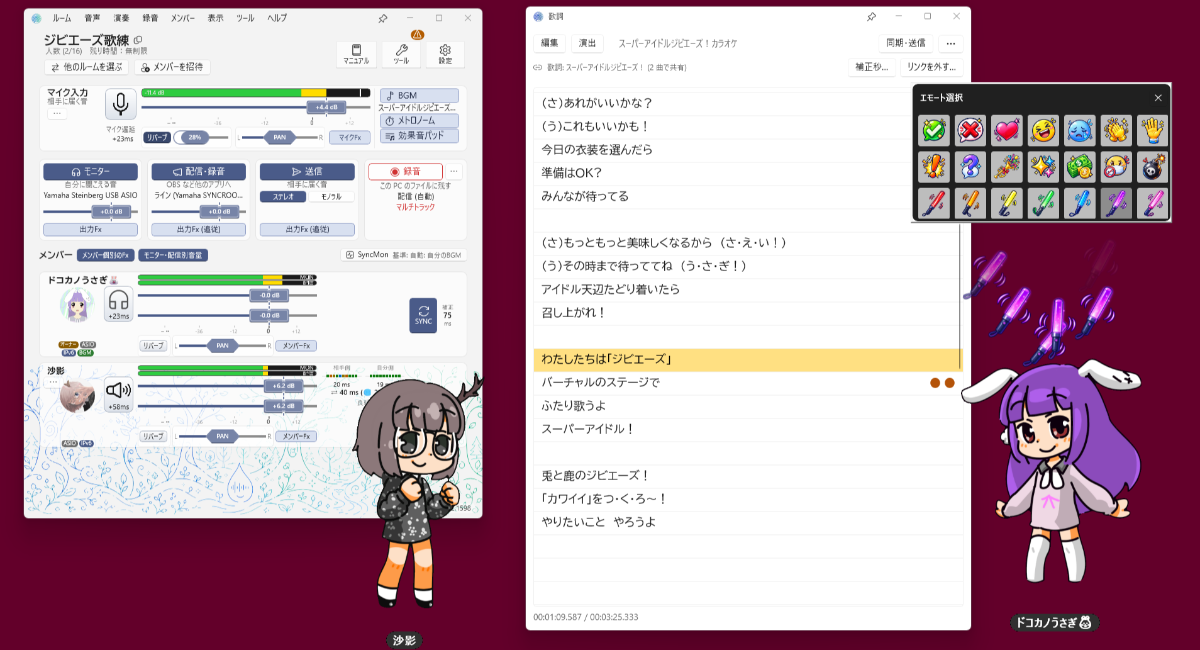
Task: Open the マニュアル manual
Action: coord(356,54)
